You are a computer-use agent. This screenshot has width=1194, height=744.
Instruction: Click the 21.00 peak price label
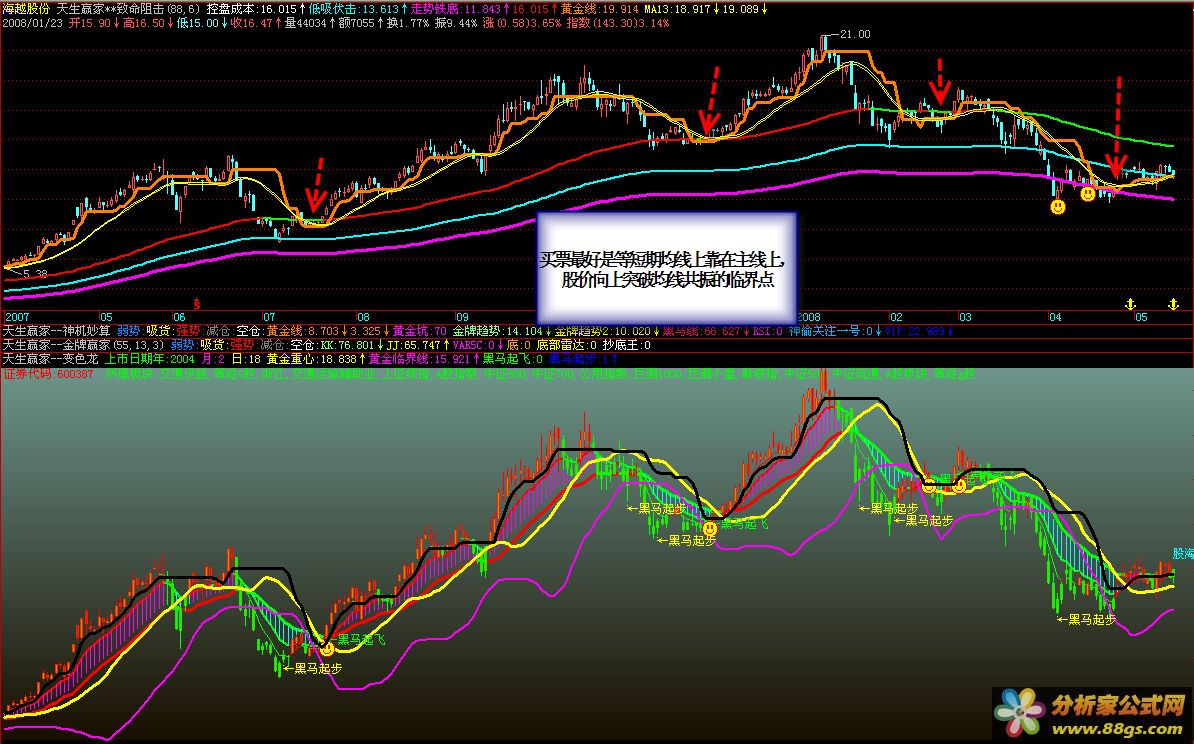[x=855, y=34]
